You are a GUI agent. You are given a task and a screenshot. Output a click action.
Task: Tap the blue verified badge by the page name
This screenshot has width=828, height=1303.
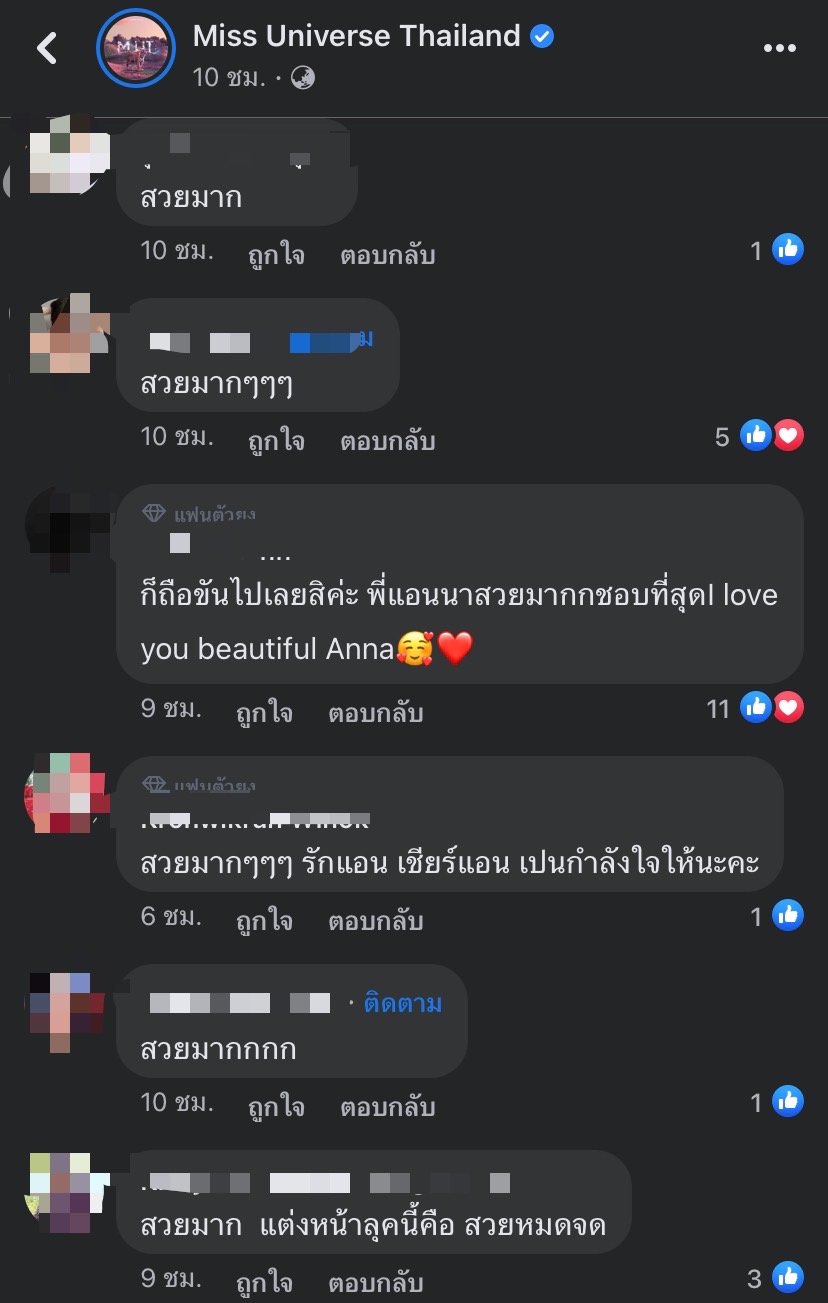542,37
